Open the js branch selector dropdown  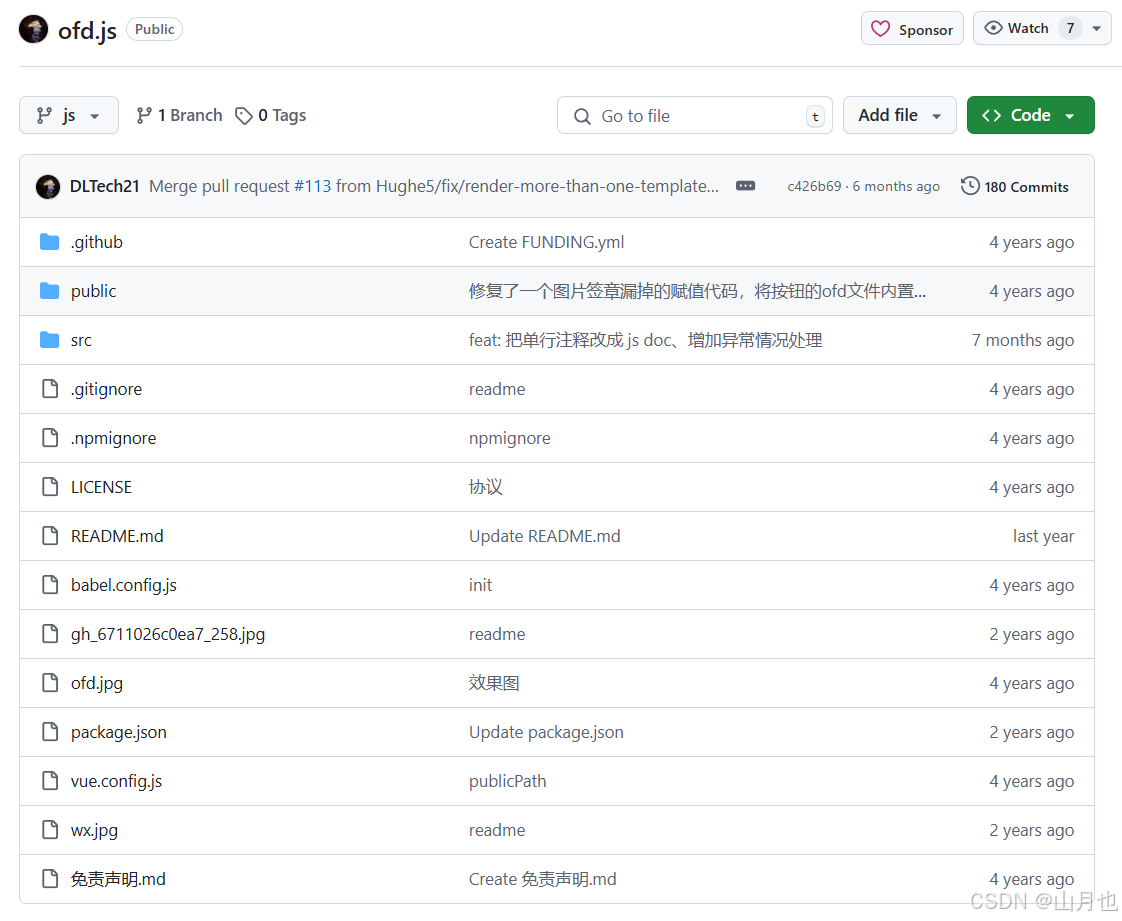pos(69,115)
